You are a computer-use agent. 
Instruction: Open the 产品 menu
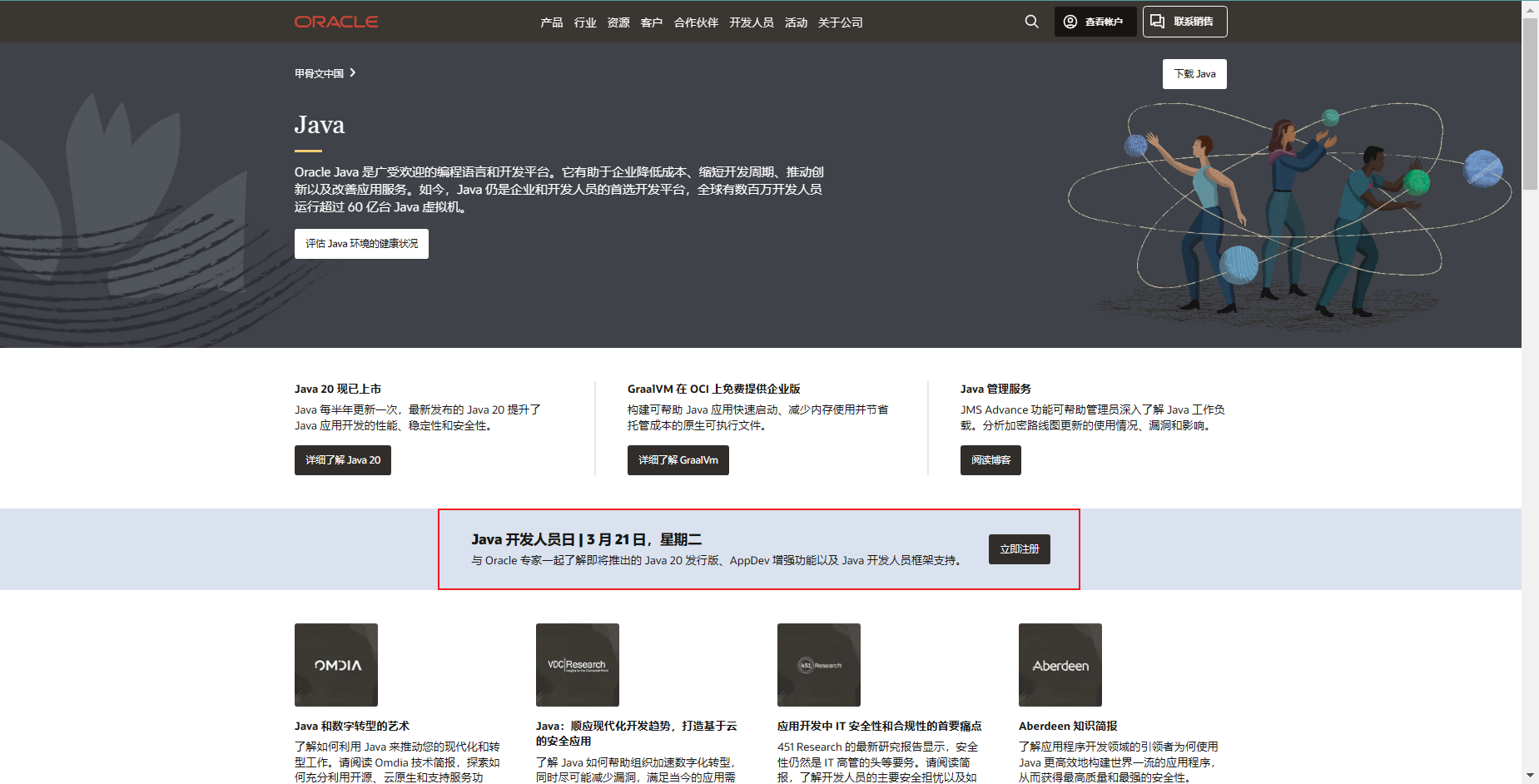pos(551,22)
